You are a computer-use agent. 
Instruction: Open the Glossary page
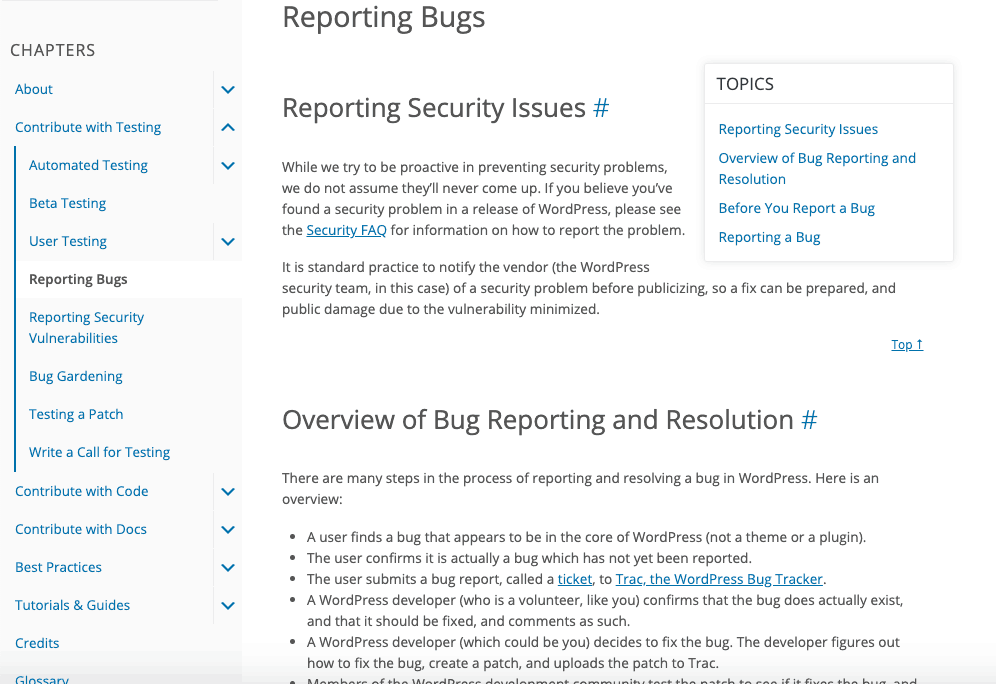click(42, 679)
